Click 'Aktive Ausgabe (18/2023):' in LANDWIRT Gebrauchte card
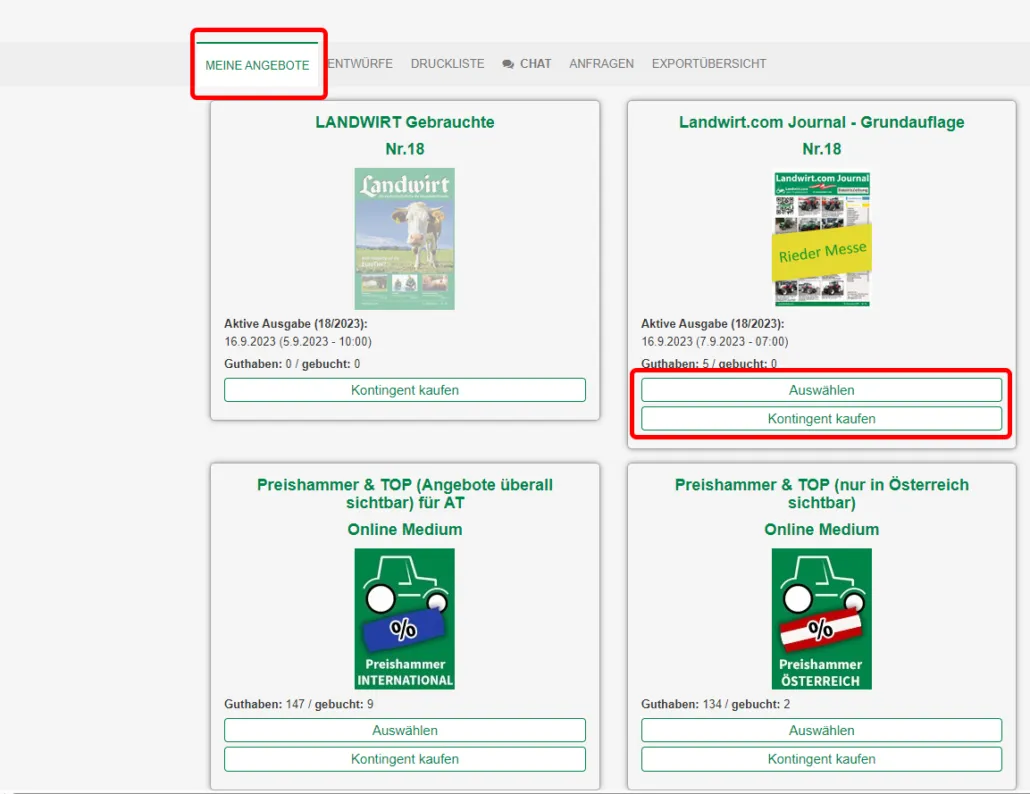This screenshot has width=1030, height=794. tap(296, 324)
